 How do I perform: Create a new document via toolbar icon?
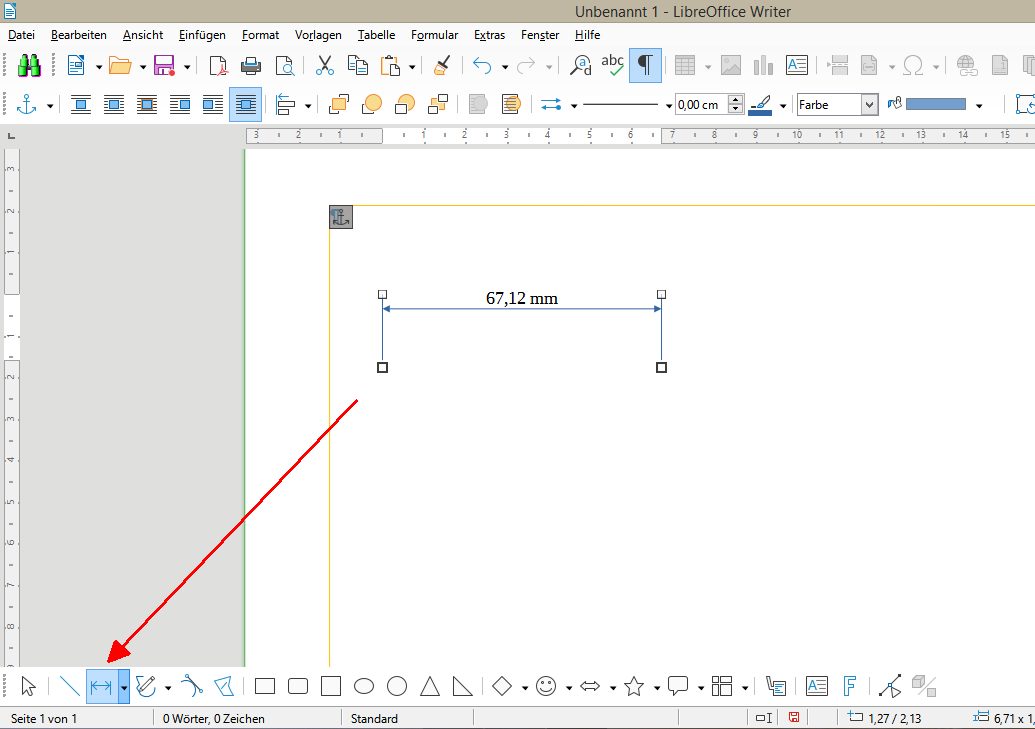coord(77,65)
